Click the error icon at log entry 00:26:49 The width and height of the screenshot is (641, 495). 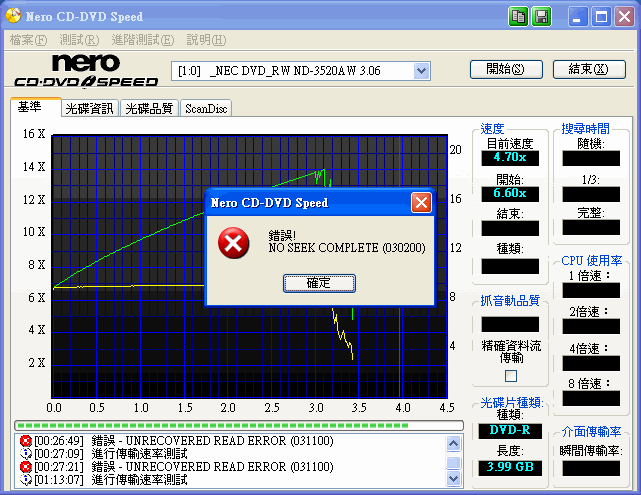click(x=26, y=441)
